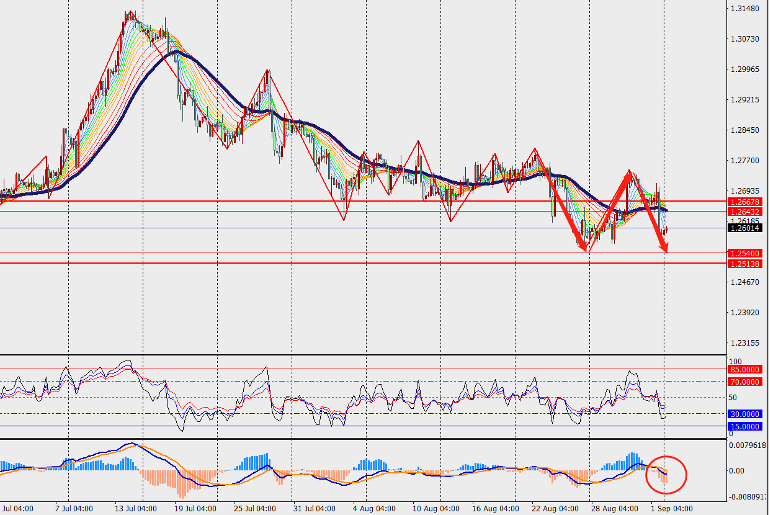Click the black current price label 1.26014
Viewport: 770px width, 515px height.
click(745, 228)
